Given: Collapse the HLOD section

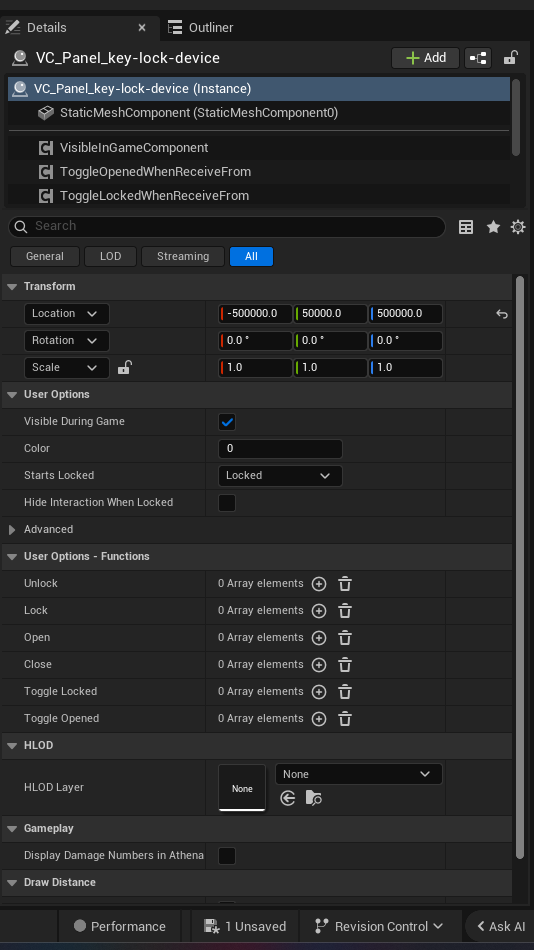Looking at the screenshot, I should coord(12,746).
